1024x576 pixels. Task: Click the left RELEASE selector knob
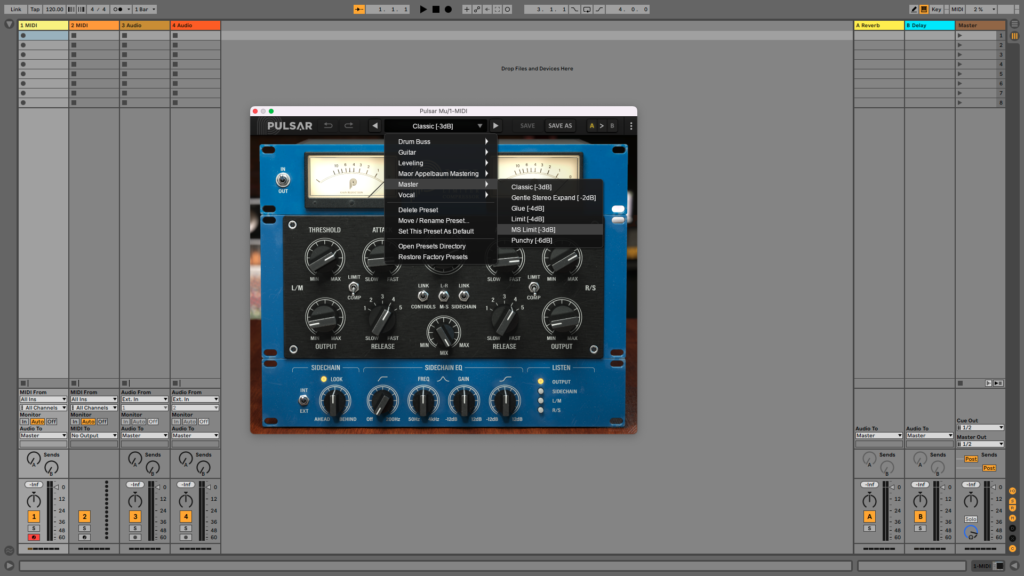point(383,318)
